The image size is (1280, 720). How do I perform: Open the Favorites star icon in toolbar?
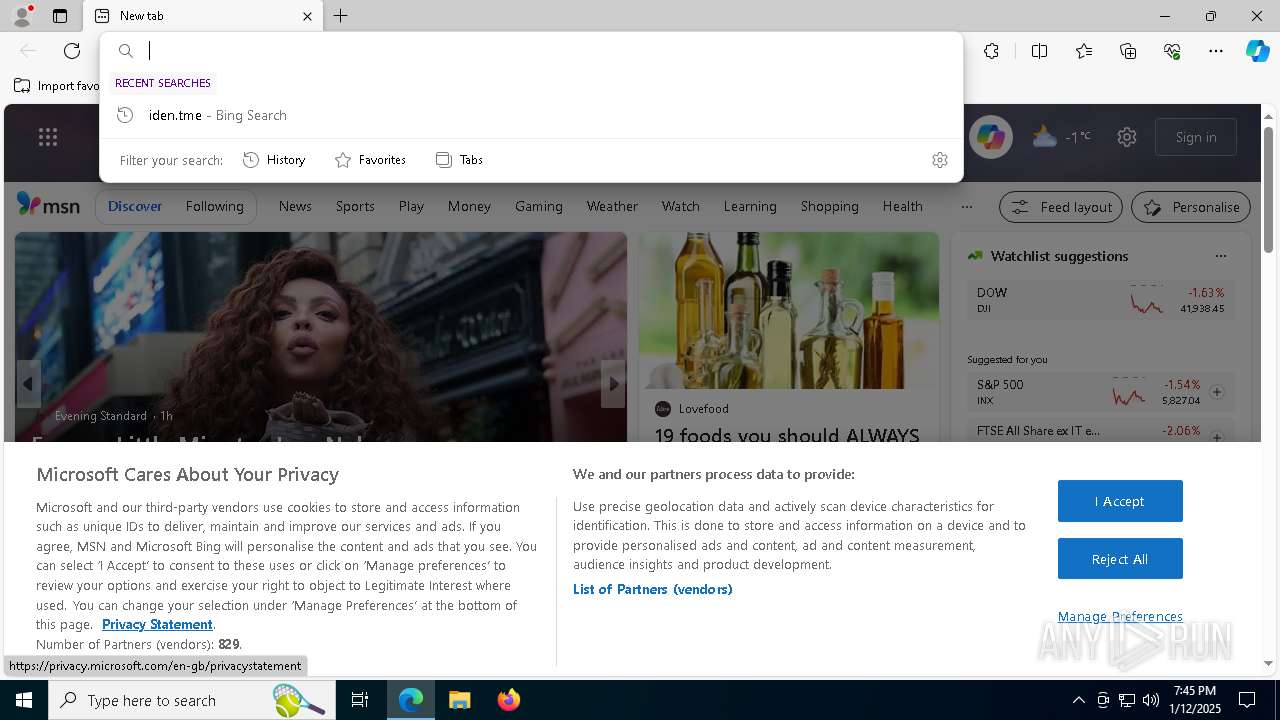(1084, 51)
